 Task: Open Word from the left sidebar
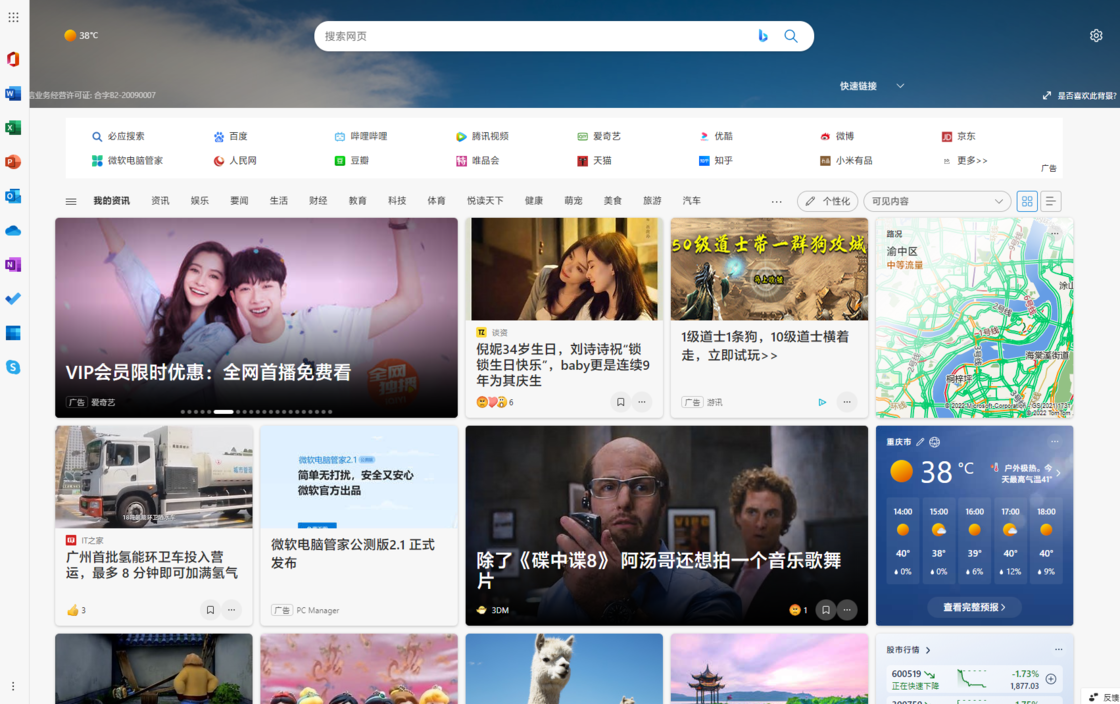[13, 94]
